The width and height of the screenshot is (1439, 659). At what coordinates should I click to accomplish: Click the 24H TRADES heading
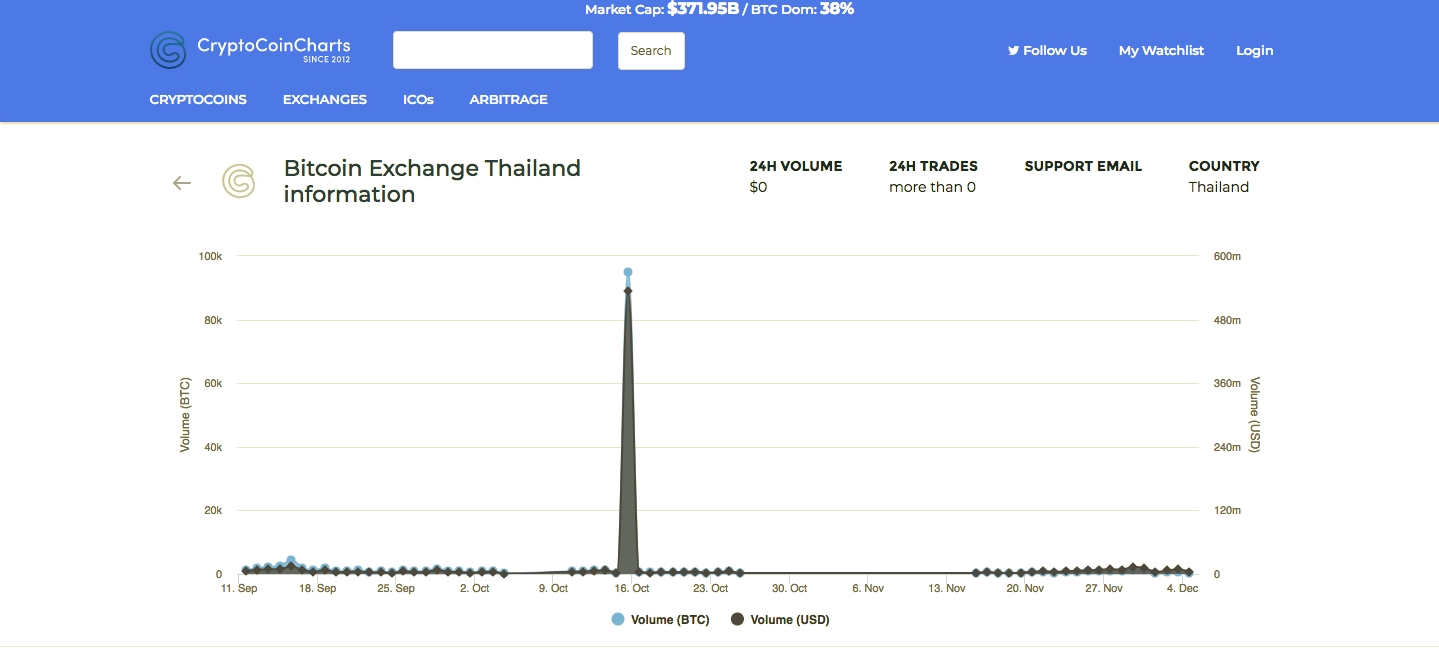pos(933,166)
